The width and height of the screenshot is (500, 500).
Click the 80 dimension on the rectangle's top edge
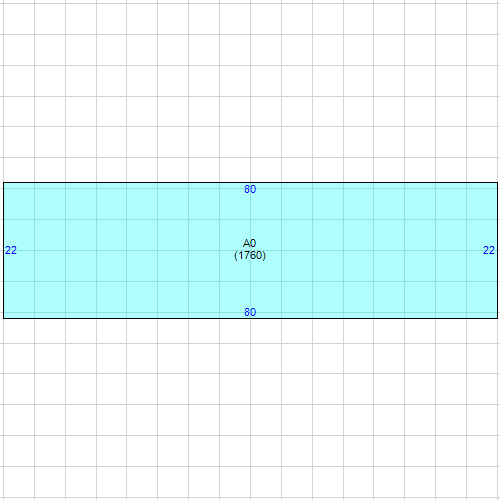tap(250, 189)
